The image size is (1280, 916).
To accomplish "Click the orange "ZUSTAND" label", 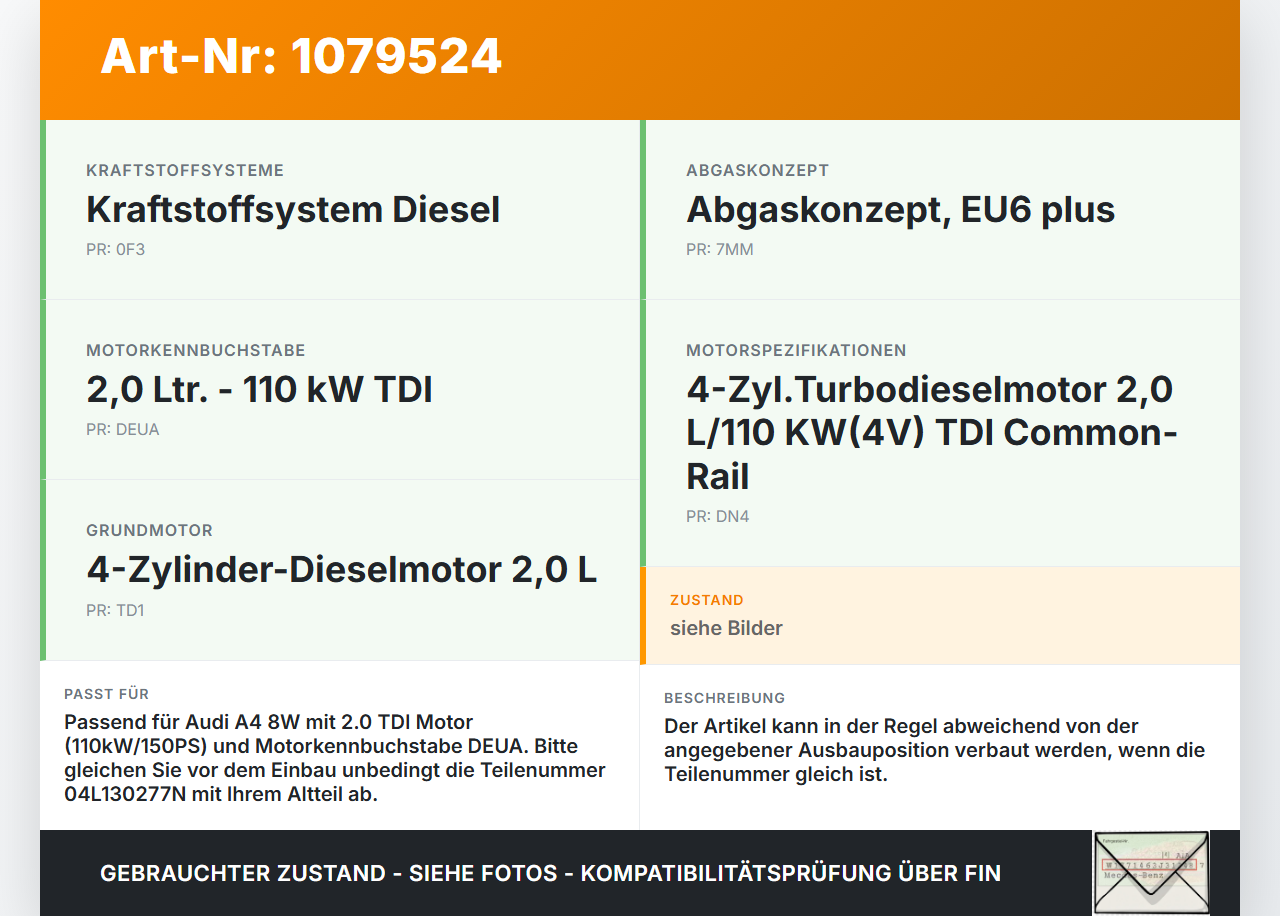I will coord(707,600).
